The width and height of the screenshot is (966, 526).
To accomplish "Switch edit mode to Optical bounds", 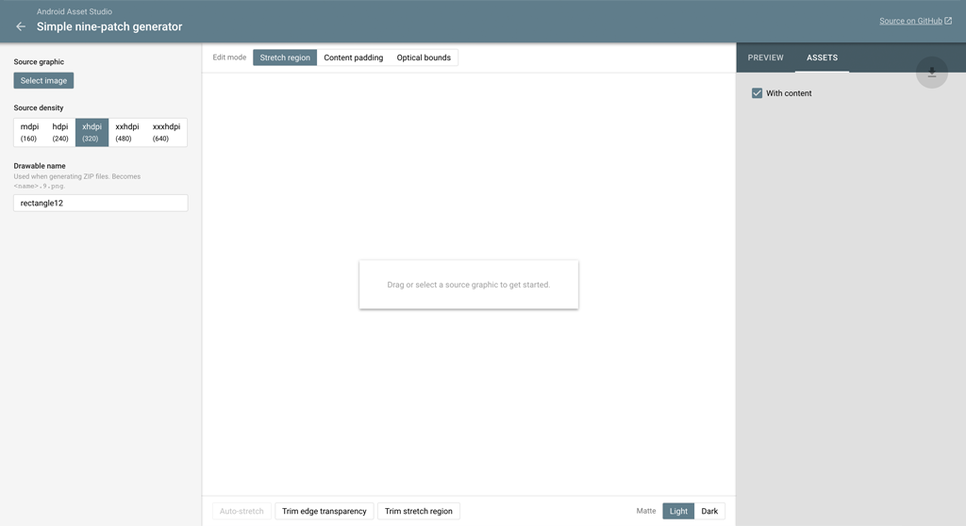I will coord(424,58).
